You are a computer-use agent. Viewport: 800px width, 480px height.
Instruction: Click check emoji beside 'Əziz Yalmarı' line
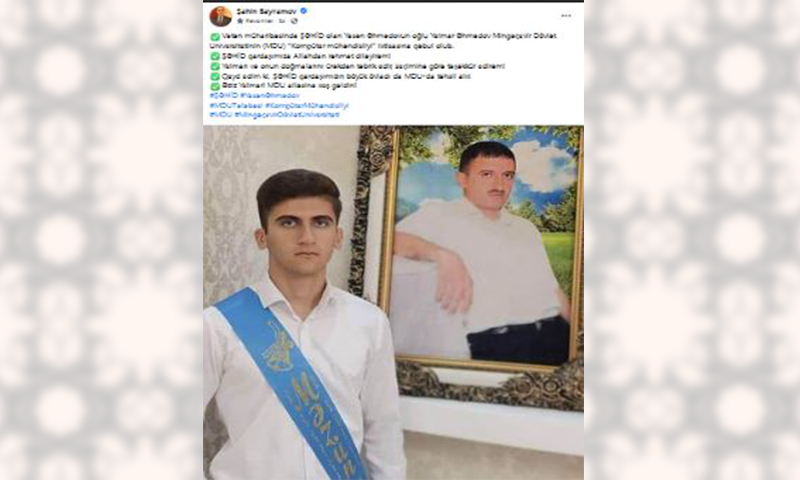215,86
